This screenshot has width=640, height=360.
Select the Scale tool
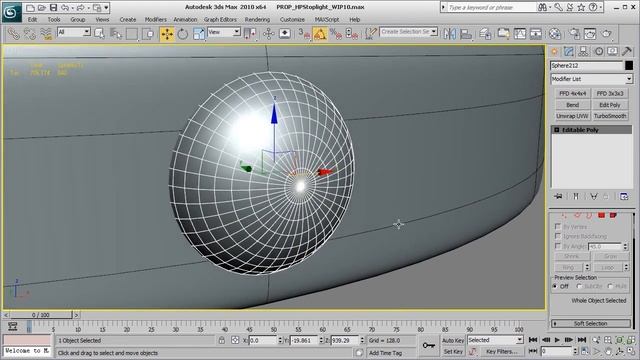point(198,34)
